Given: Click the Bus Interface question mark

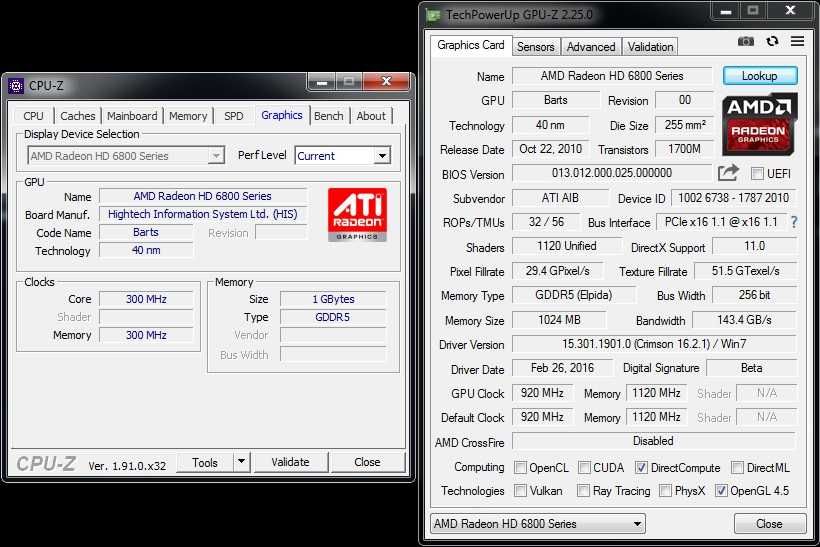Looking at the screenshot, I should click(794, 222).
